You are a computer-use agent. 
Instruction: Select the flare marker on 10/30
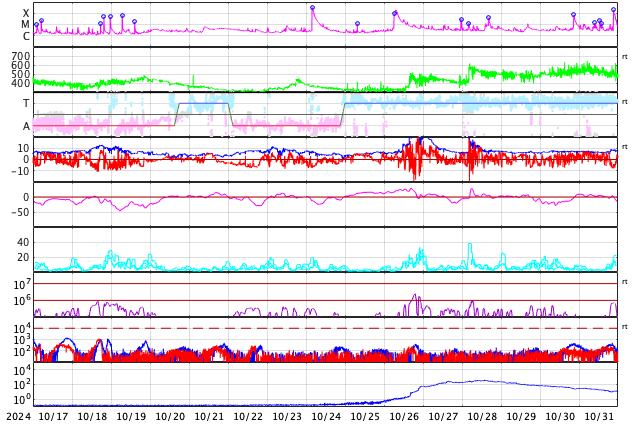573,15
